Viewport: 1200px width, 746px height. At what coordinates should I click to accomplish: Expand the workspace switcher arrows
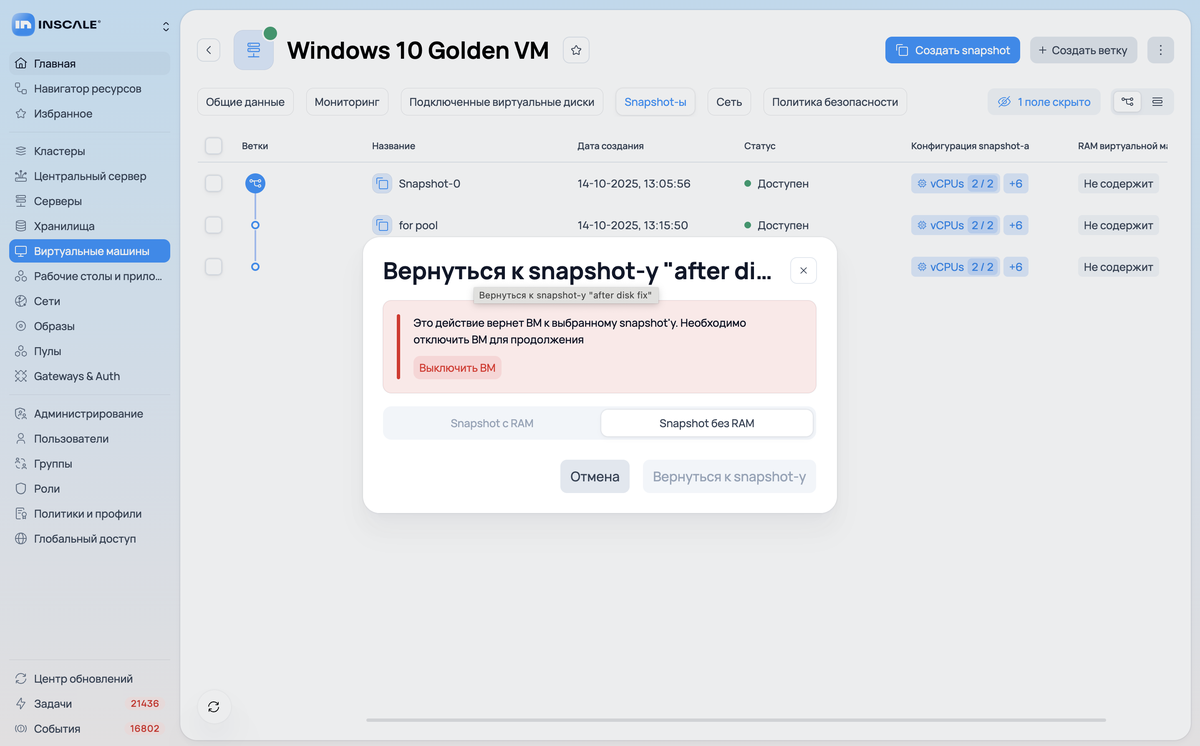(166, 26)
